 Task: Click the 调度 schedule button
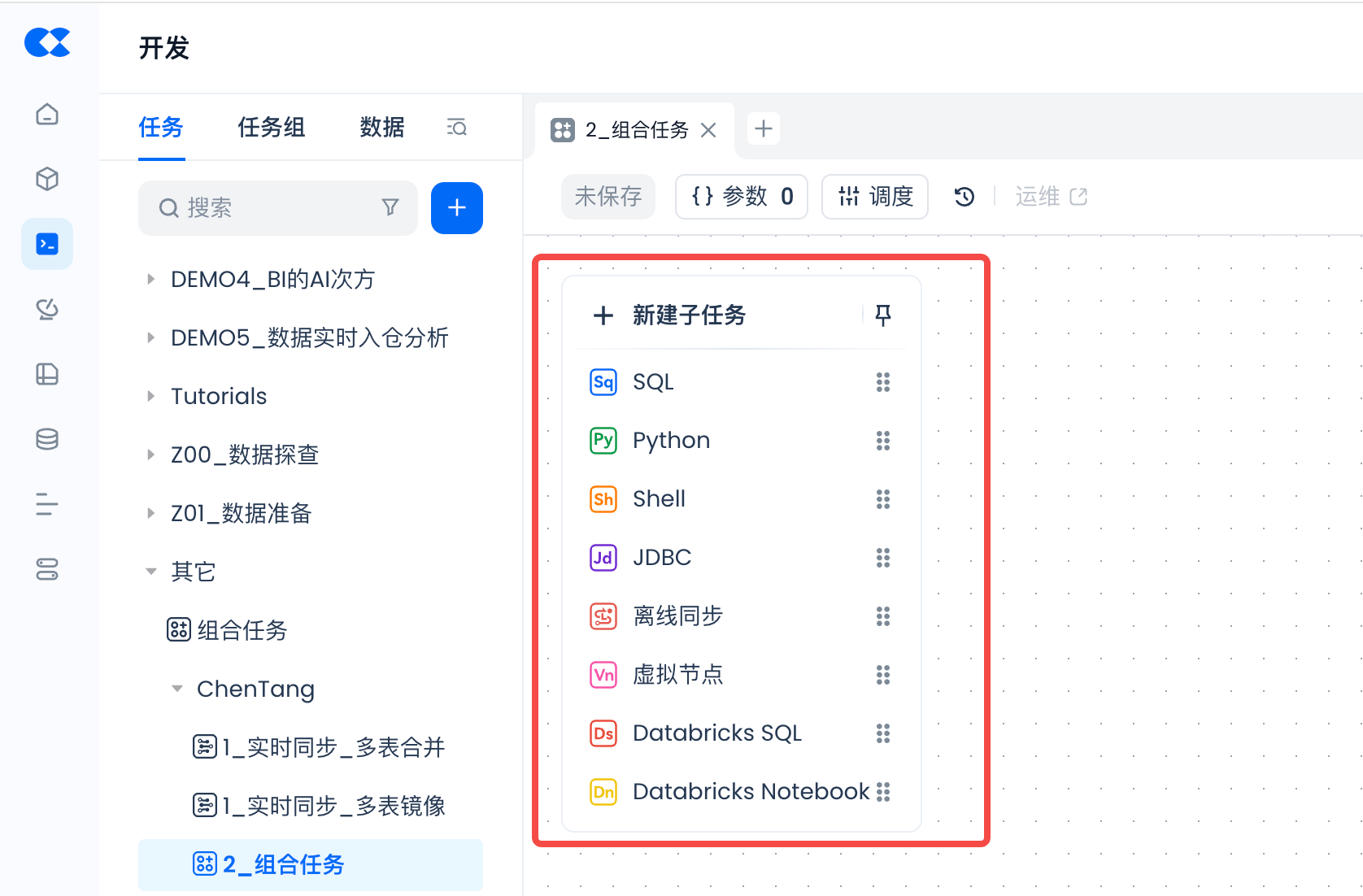(875, 197)
